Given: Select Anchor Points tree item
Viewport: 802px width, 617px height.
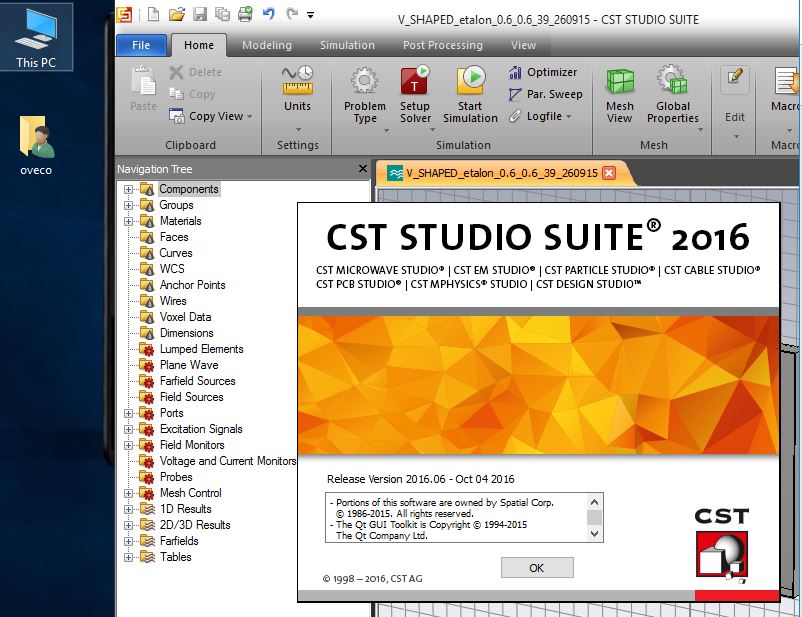Looking at the screenshot, I should point(192,285).
